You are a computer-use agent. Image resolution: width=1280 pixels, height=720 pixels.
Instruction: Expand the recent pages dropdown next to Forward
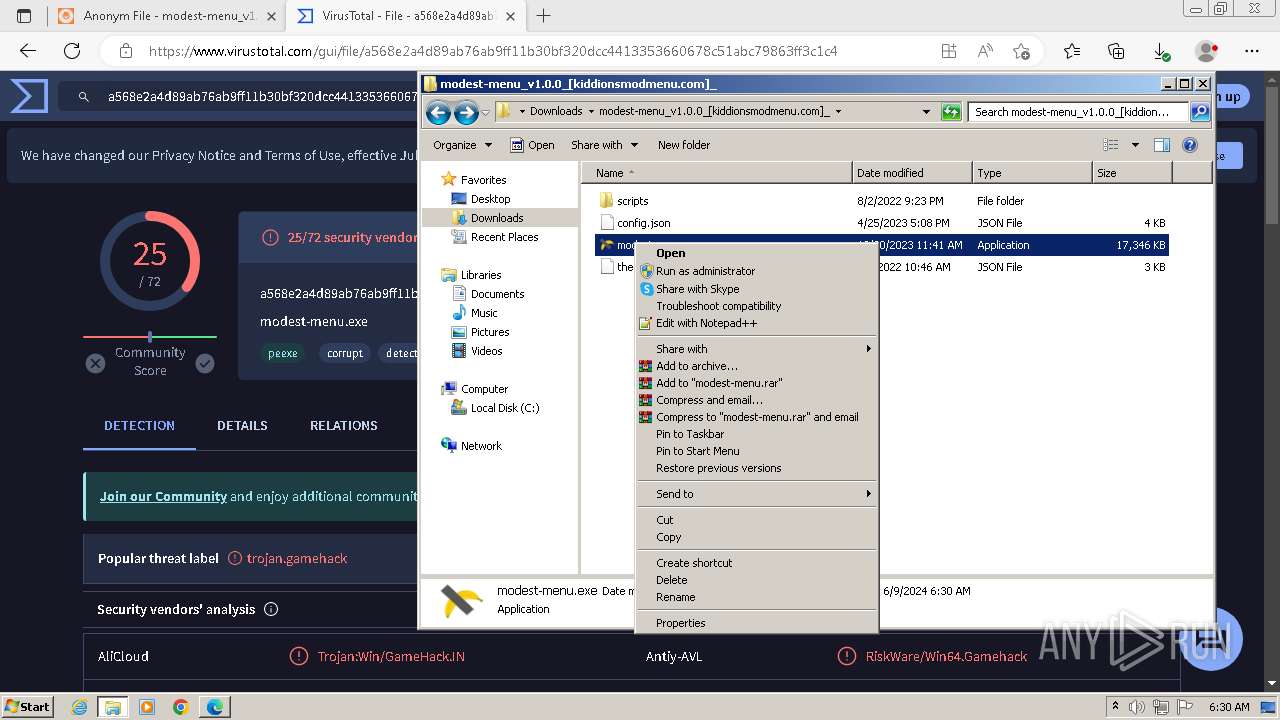pyautogui.click(x=485, y=113)
